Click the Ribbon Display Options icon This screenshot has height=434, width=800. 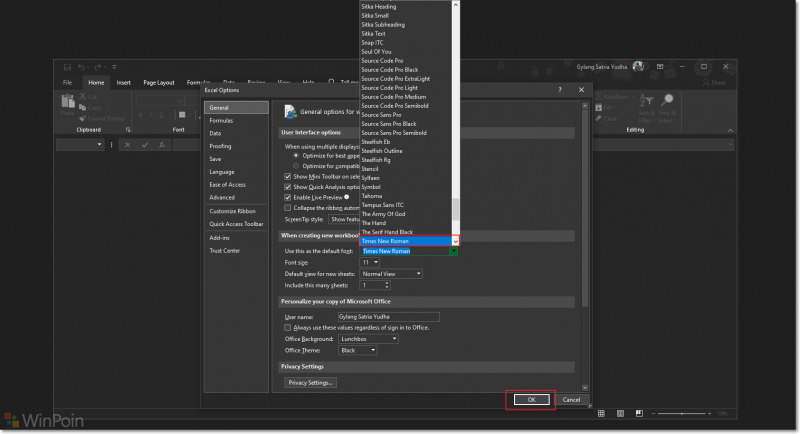click(x=660, y=67)
